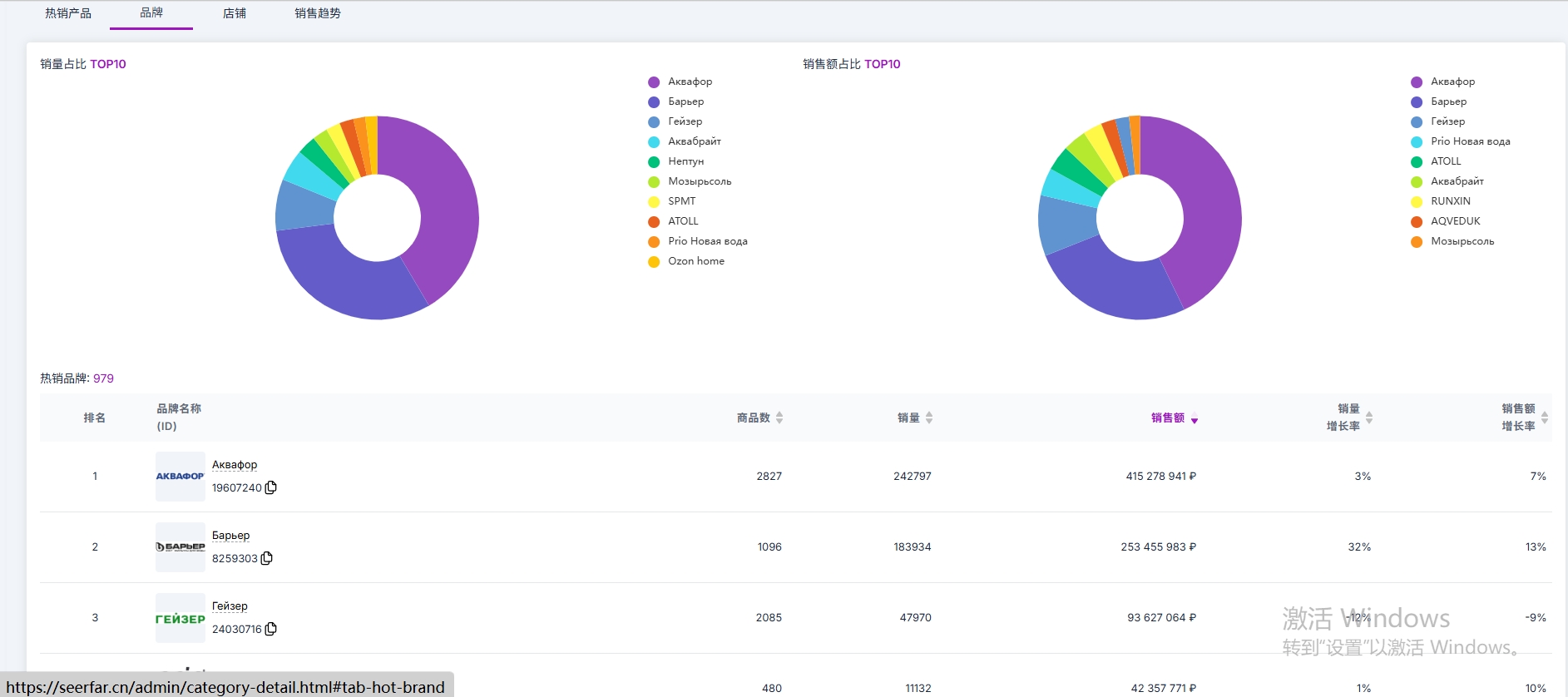Viewport: 1568px width, 697px height.
Task: Click the -9% revenue growth for Гейзер
Action: 1536,618
